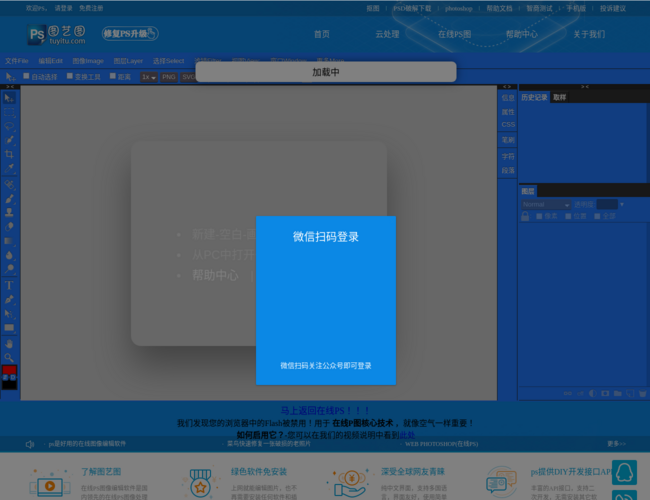
Task: Toggle the 距离 checkbox
Action: click(113, 76)
